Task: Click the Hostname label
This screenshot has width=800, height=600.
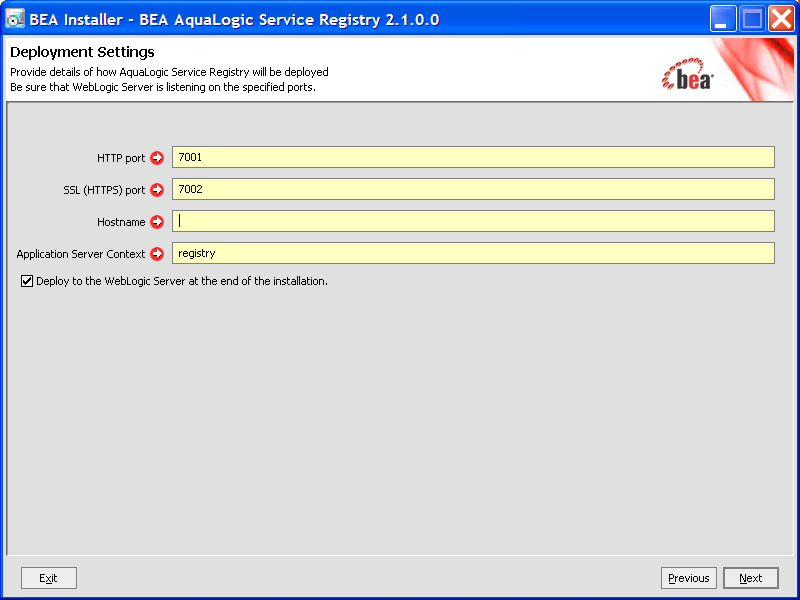Action: click(121, 222)
